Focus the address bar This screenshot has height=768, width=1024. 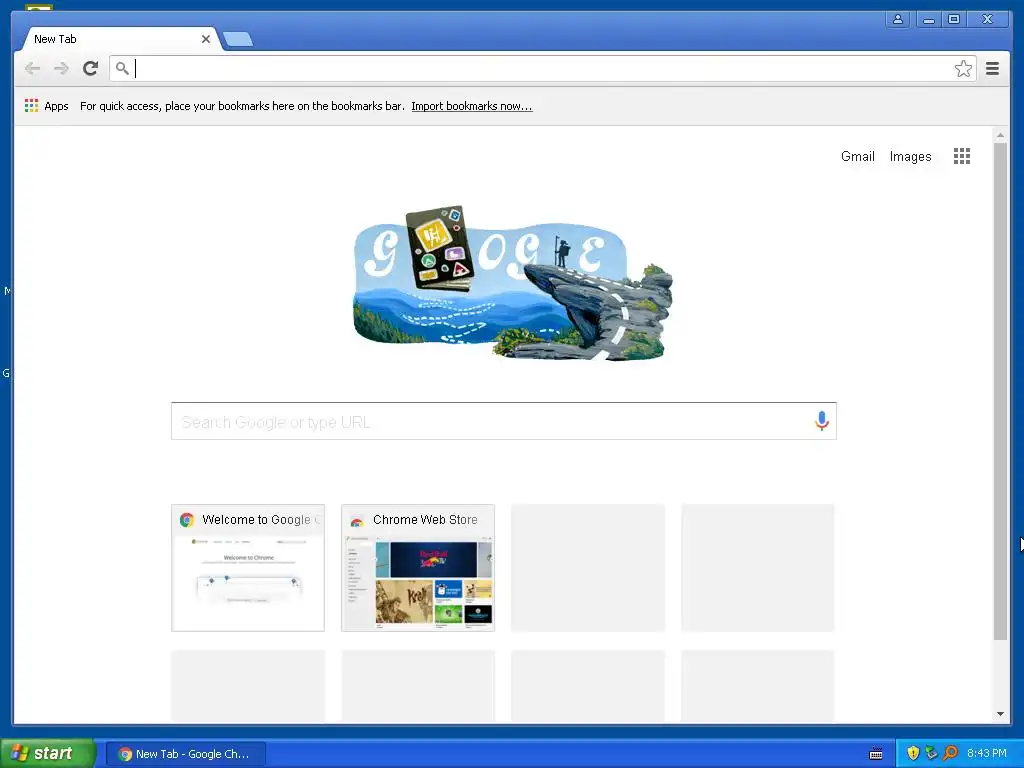[x=542, y=68]
